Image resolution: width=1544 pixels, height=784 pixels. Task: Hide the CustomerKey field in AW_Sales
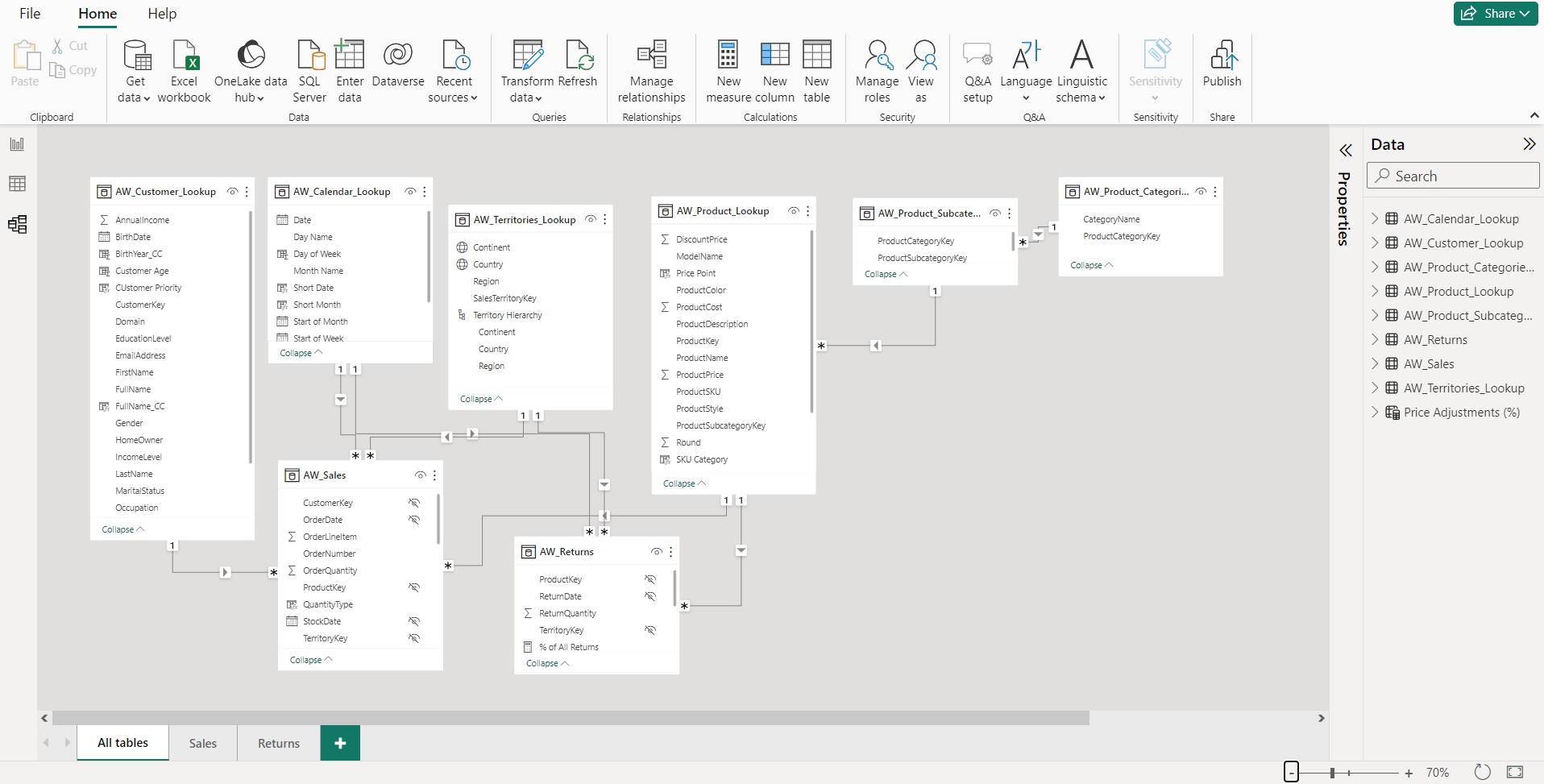click(413, 502)
